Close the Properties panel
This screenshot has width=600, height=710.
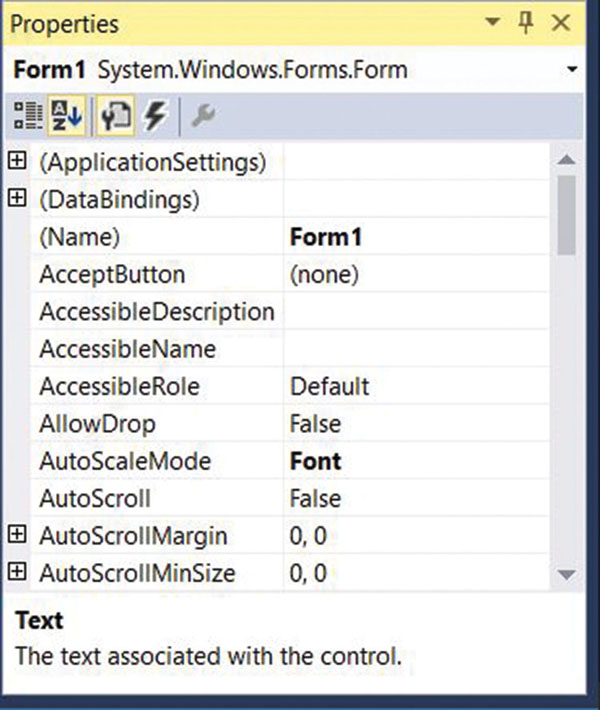pyautogui.click(x=561, y=23)
